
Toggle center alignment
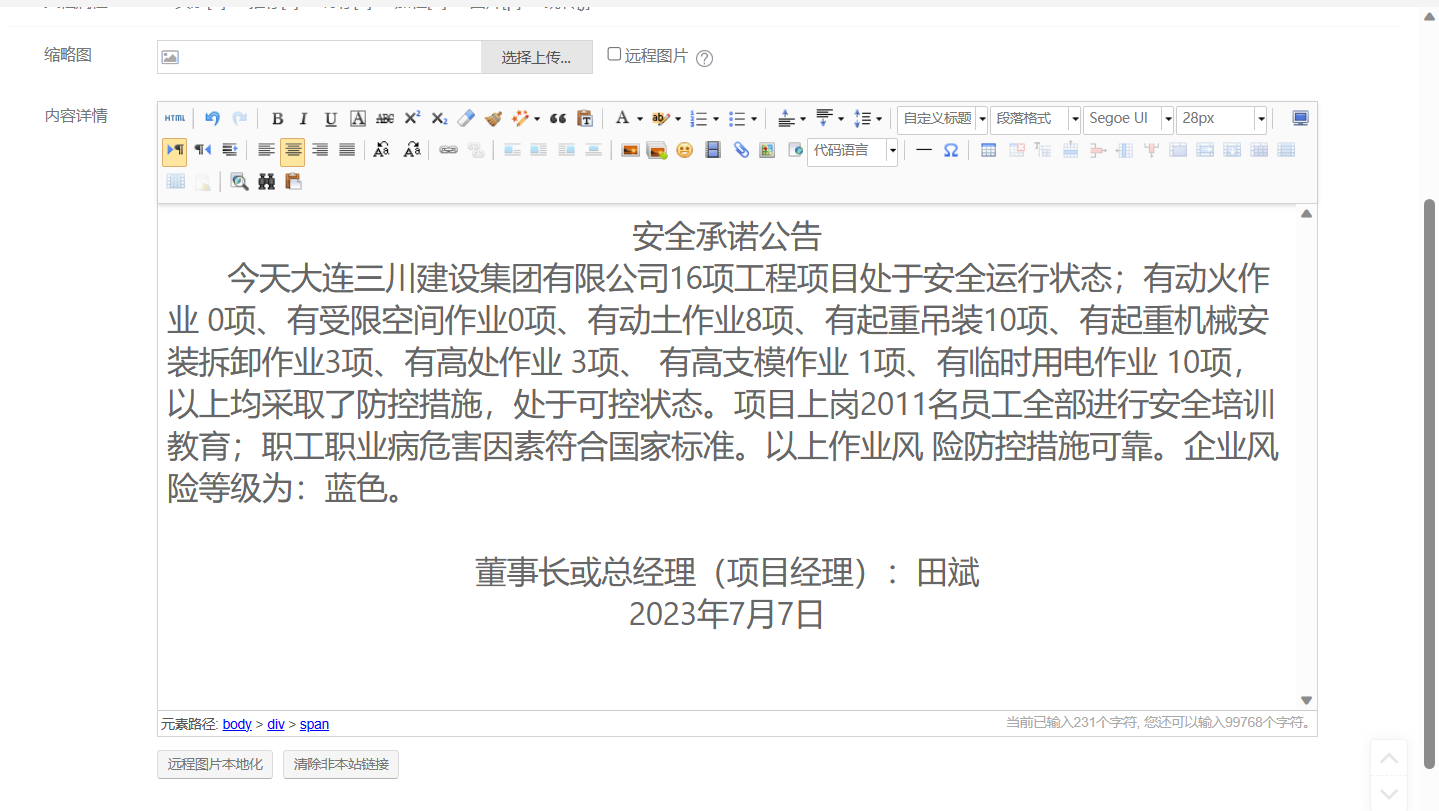(x=293, y=151)
